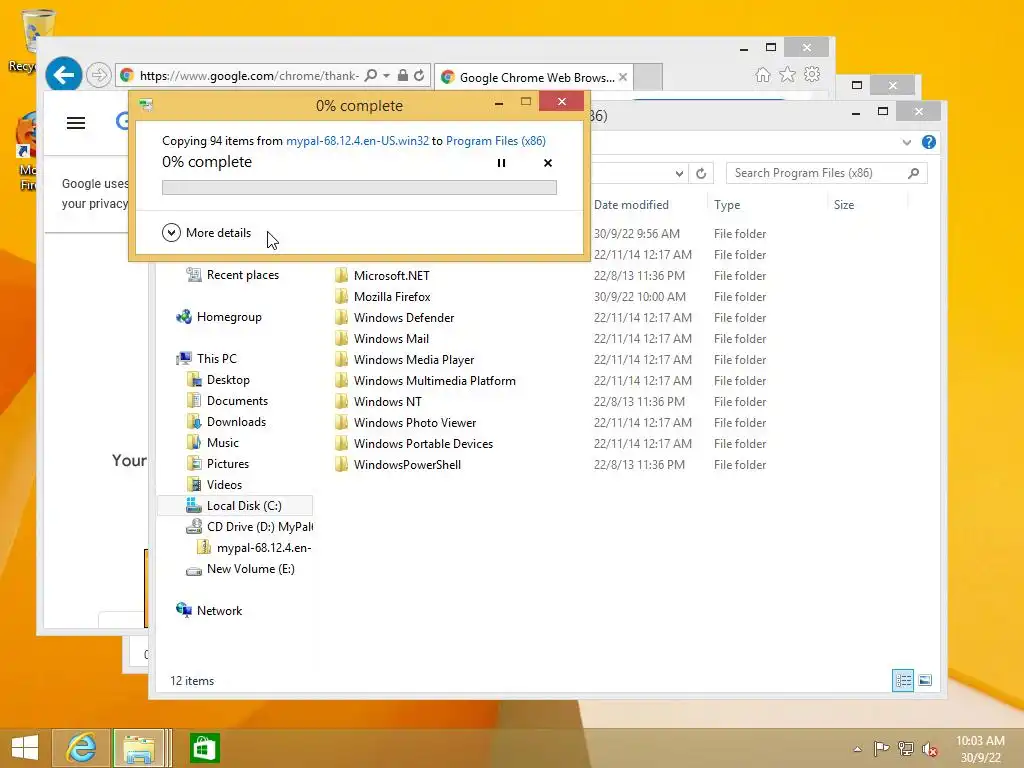View the site security lock icon

click(x=403, y=76)
